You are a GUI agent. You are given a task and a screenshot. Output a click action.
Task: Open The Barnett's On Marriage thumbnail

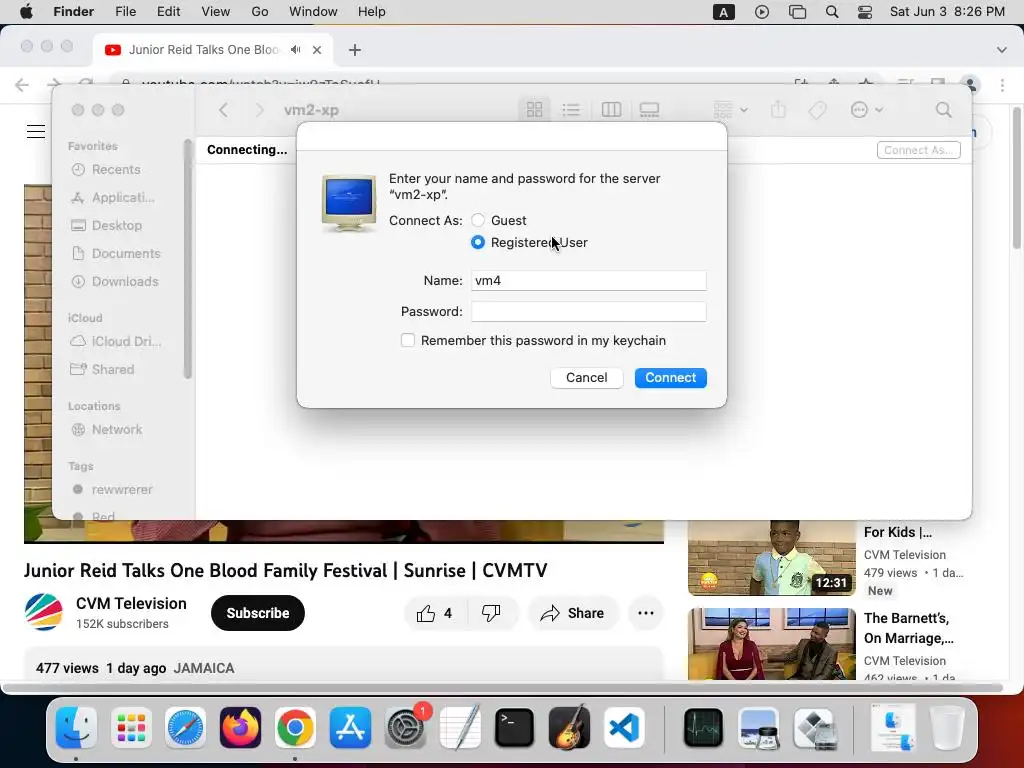[x=771, y=644]
